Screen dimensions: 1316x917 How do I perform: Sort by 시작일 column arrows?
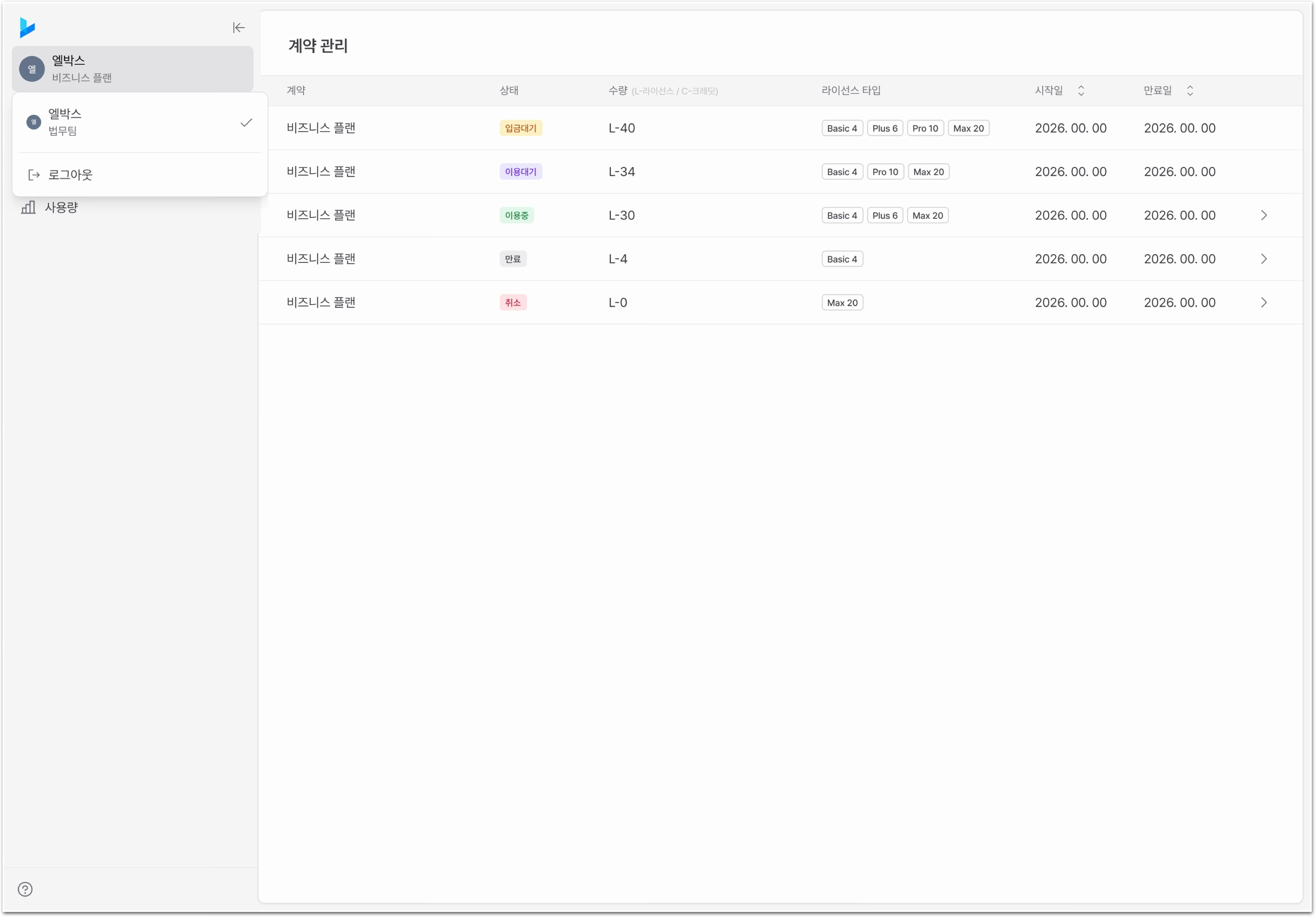[1081, 90]
